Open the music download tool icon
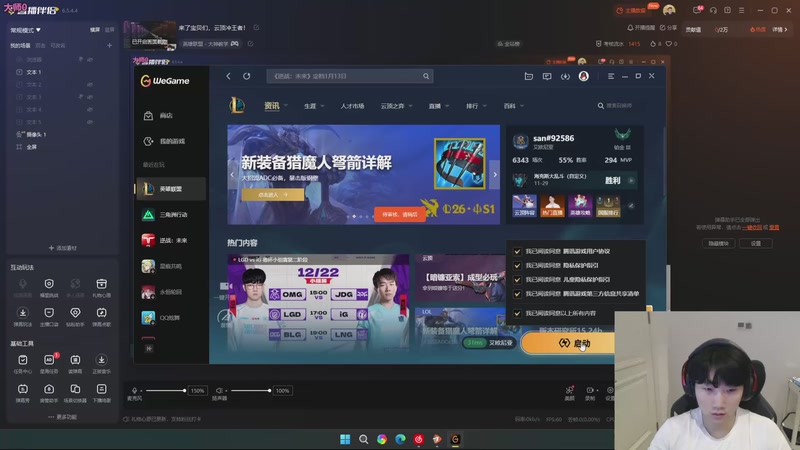800x450 pixels. point(102,361)
